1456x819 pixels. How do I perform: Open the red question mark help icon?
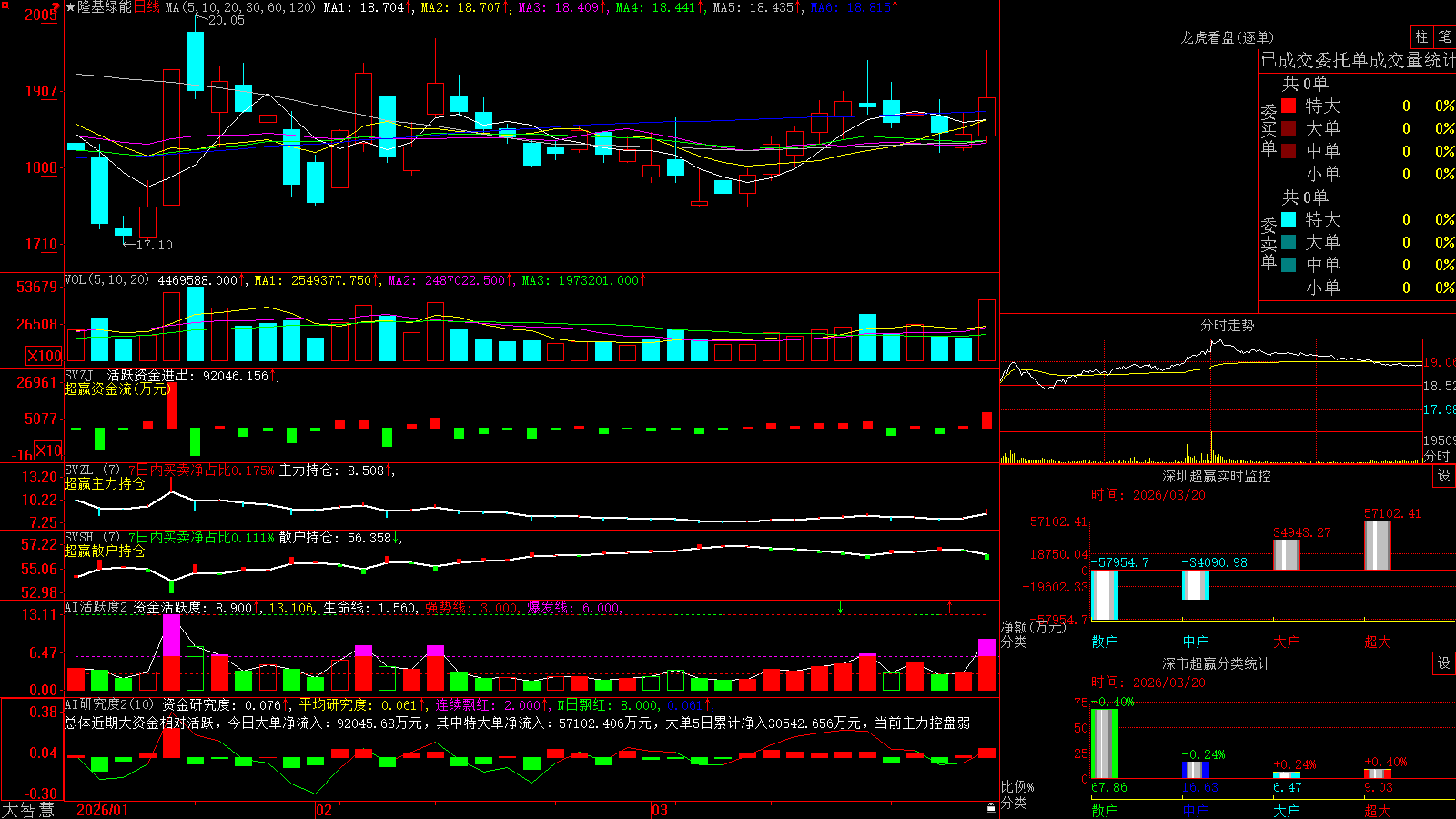(x=56, y=6)
